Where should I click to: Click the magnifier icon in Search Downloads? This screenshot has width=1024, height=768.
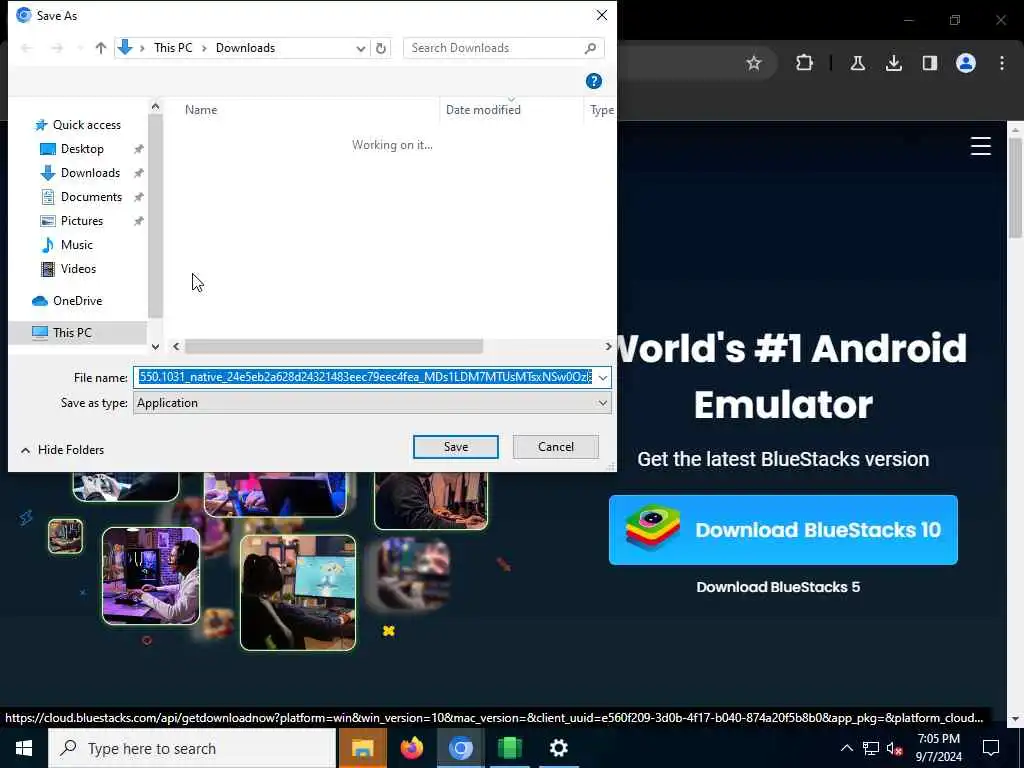pyautogui.click(x=590, y=48)
